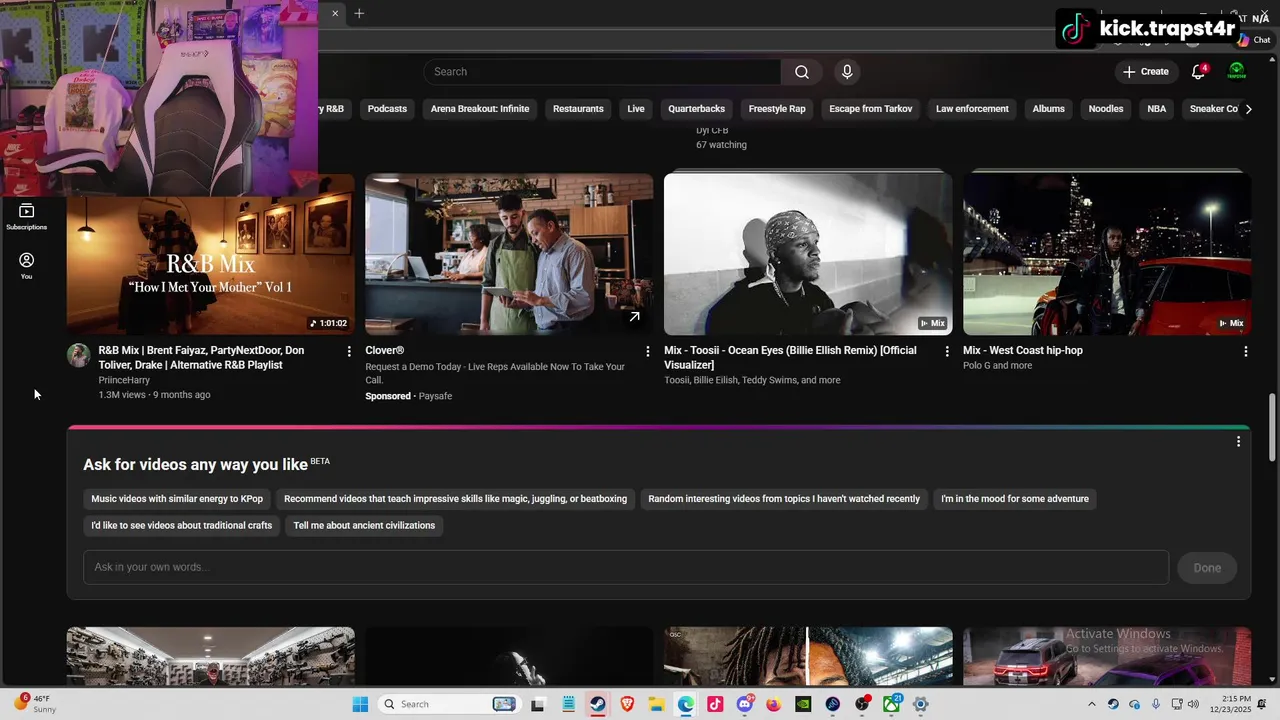The height and width of the screenshot is (720, 1280).
Task: Open a new browser tab with plus
Action: [x=359, y=13]
